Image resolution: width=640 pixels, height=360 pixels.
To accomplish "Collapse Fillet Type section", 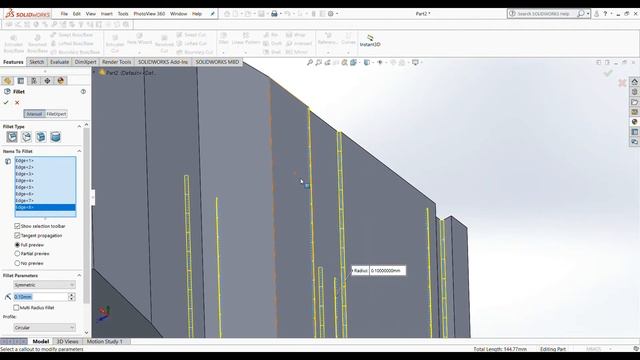I will point(79,127).
